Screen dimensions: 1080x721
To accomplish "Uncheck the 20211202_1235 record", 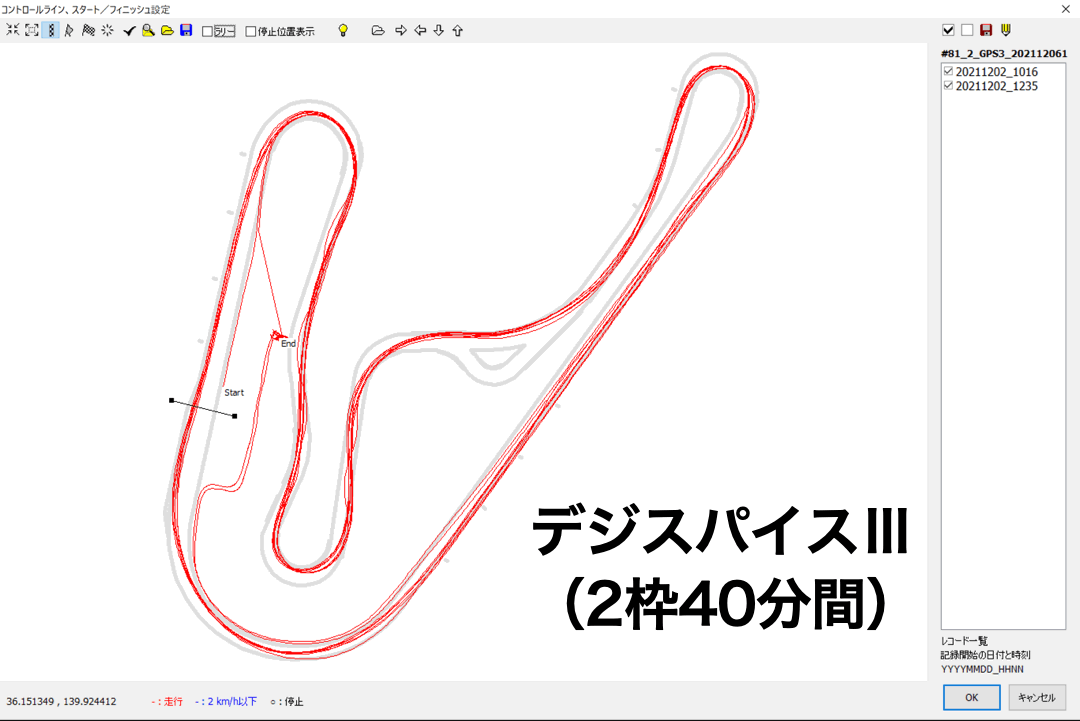I will (x=948, y=86).
